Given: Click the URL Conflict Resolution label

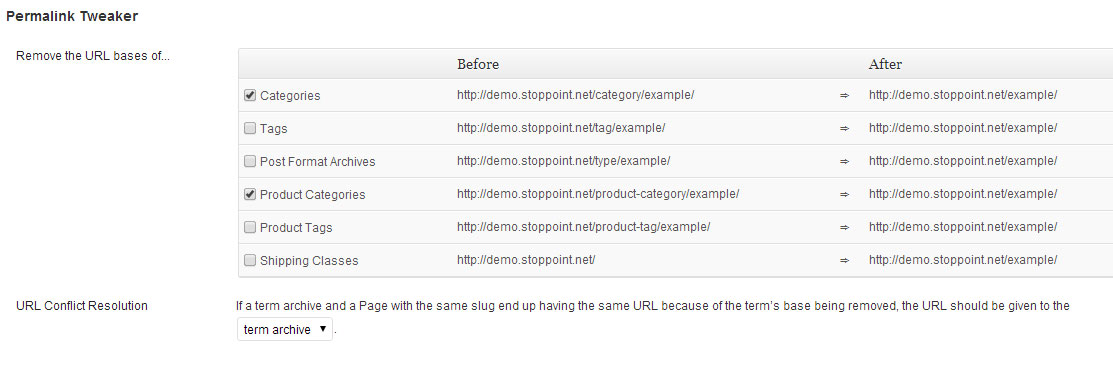Looking at the screenshot, I should coord(82,306).
